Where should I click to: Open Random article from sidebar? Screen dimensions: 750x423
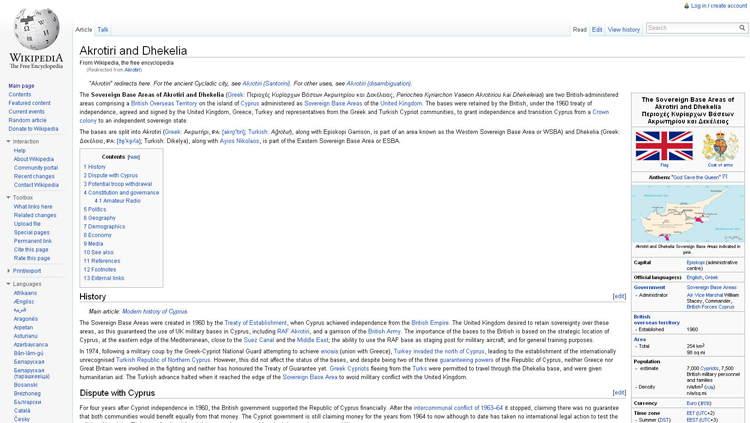[x=28, y=120]
